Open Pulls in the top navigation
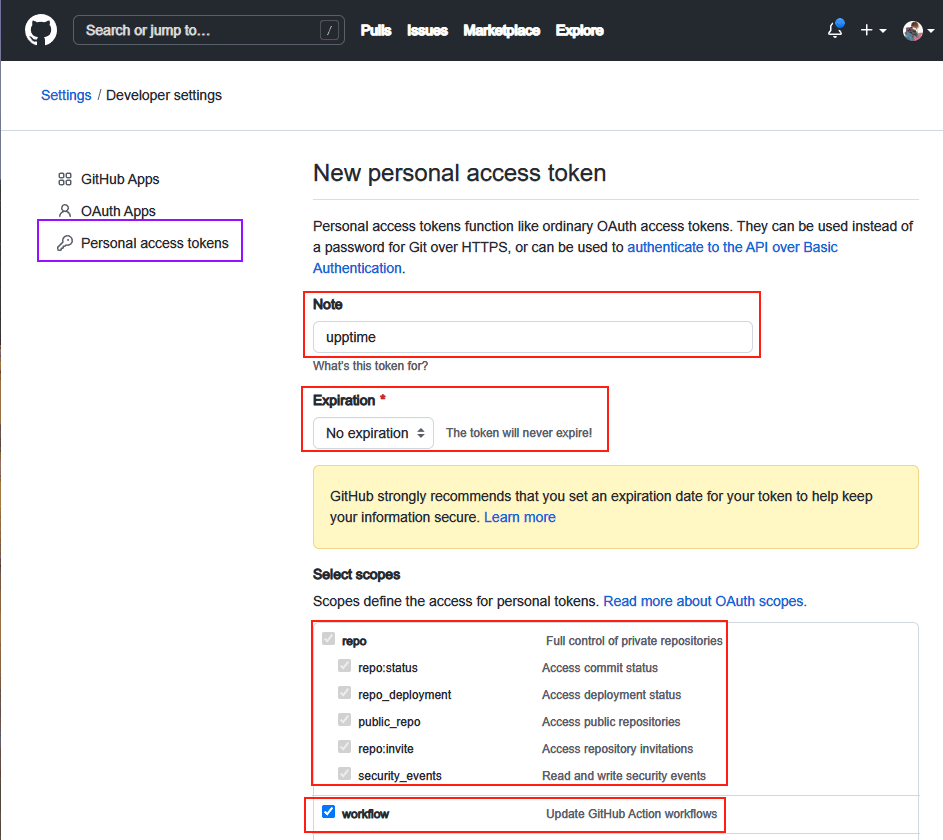The image size is (943, 840). [x=376, y=30]
